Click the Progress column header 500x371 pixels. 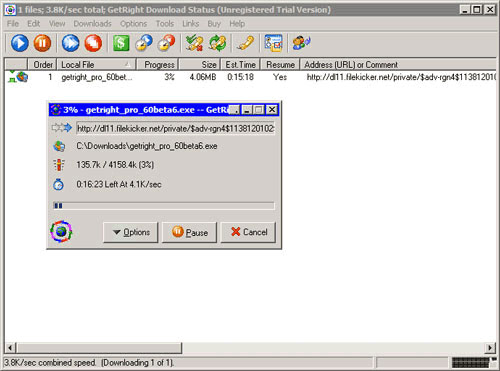click(x=158, y=64)
